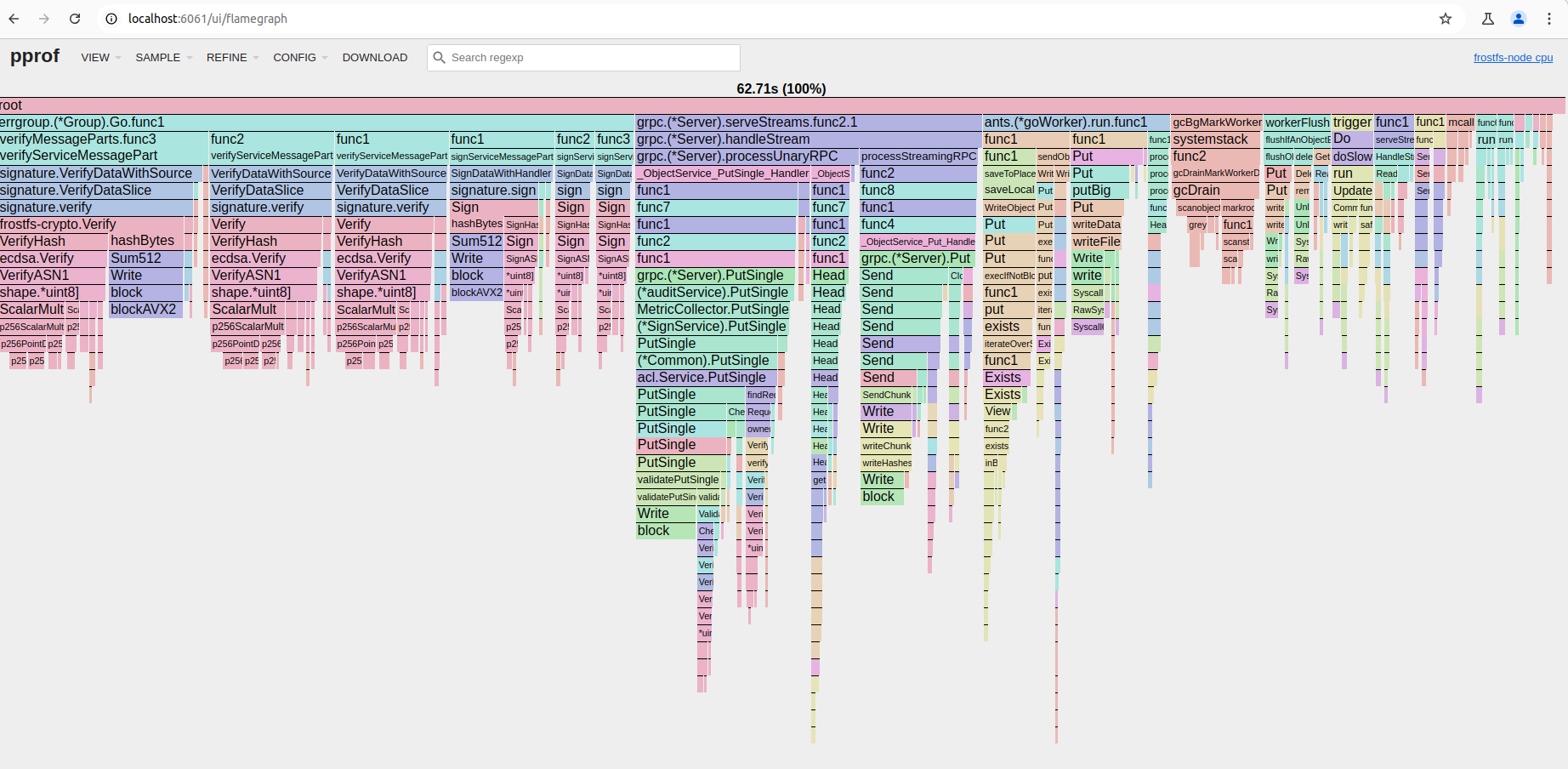This screenshot has width=1568, height=769.
Task: Click the browser forward arrow
Action: click(44, 19)
